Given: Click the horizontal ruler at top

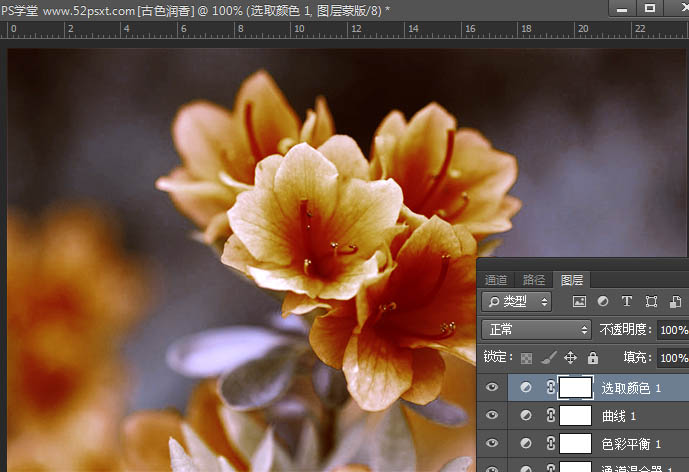Looking at the screenshot, I should point(344,29).
